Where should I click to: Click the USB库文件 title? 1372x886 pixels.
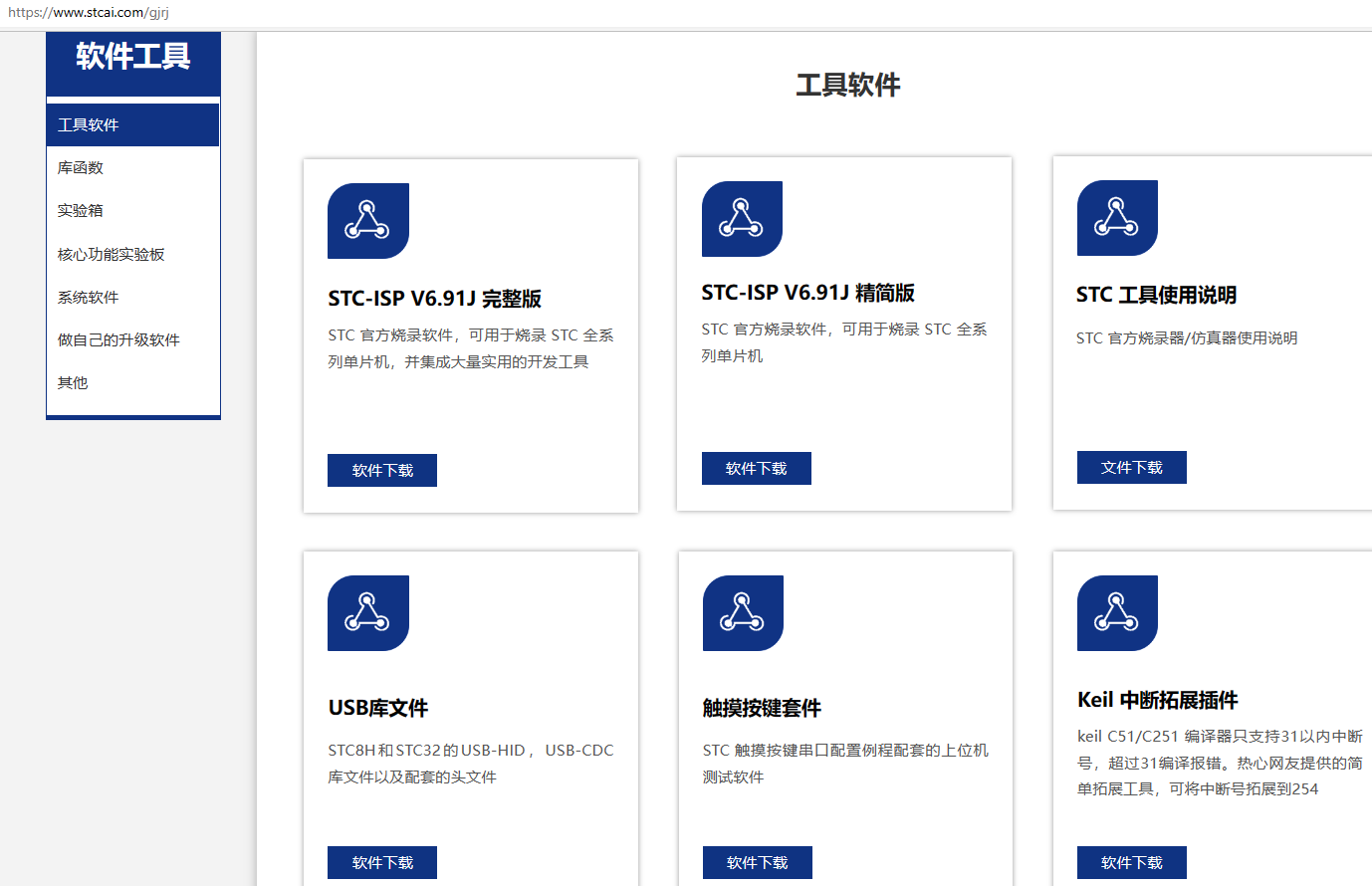(378, 708)
